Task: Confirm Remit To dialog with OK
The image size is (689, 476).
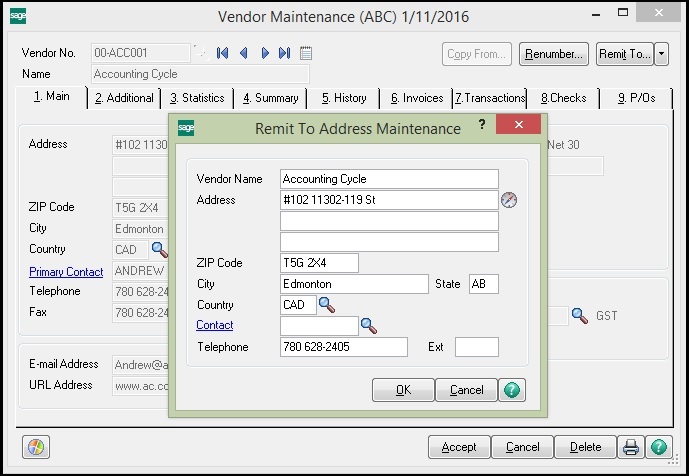Action: (403, 390)
